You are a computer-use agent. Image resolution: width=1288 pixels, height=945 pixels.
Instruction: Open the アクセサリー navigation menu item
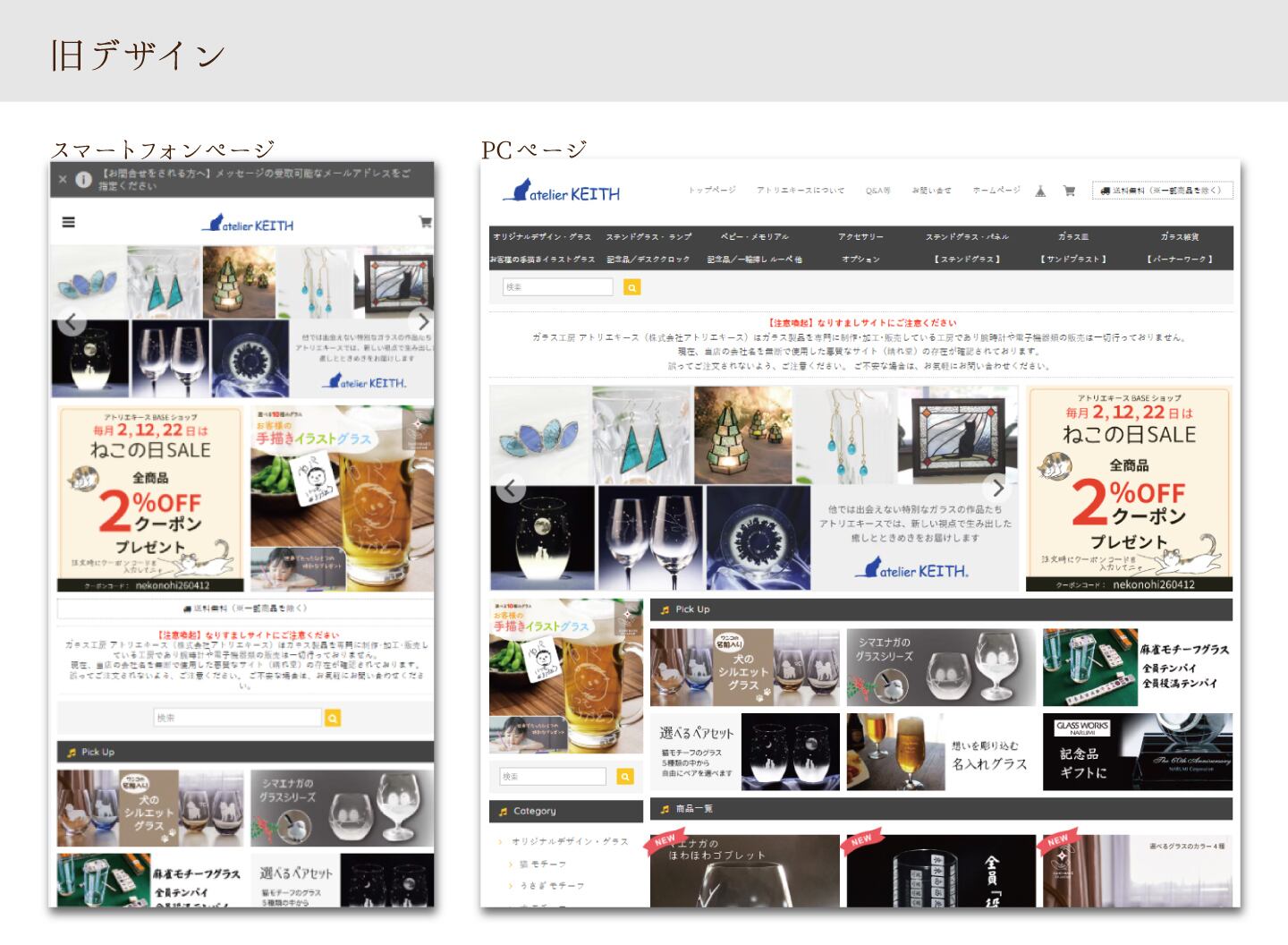point(860,237)
